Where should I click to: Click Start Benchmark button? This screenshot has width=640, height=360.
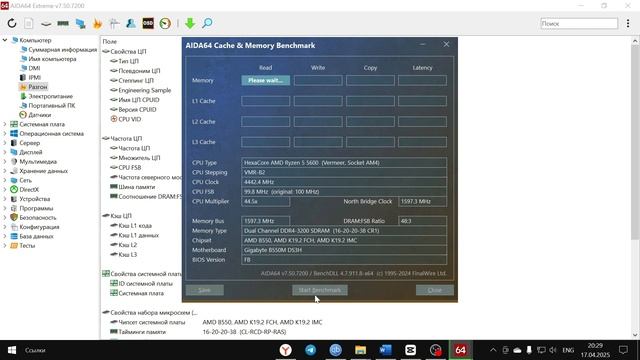[x=320, y=290]
